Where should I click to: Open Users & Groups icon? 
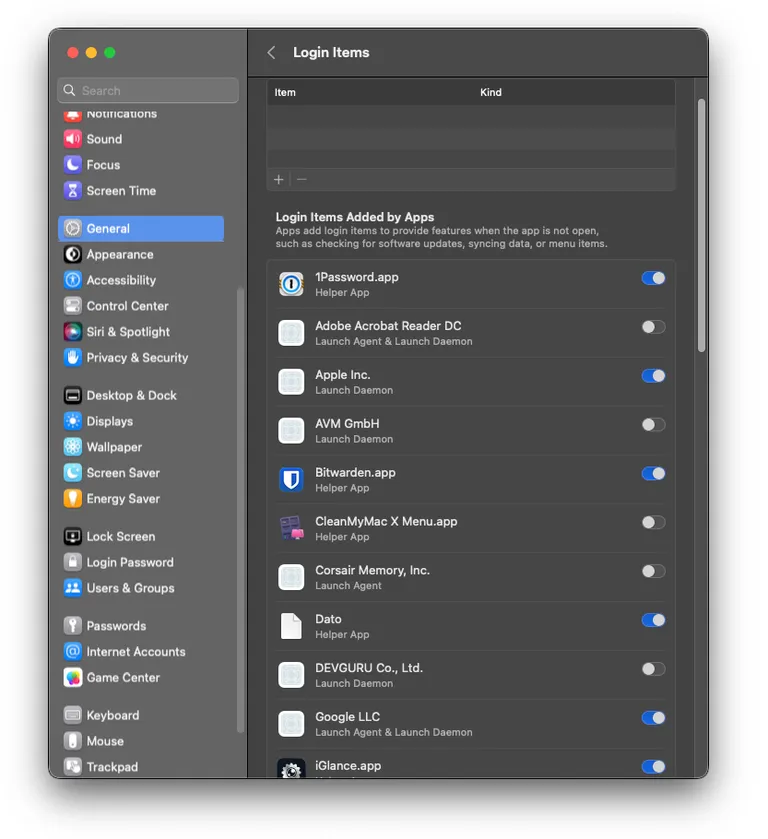[x=73, y=588]
